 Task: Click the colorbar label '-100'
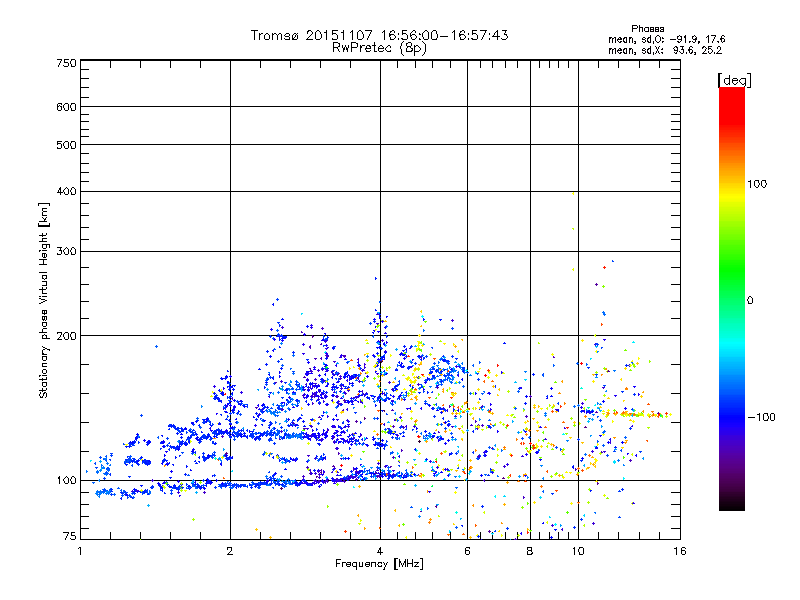761,417
